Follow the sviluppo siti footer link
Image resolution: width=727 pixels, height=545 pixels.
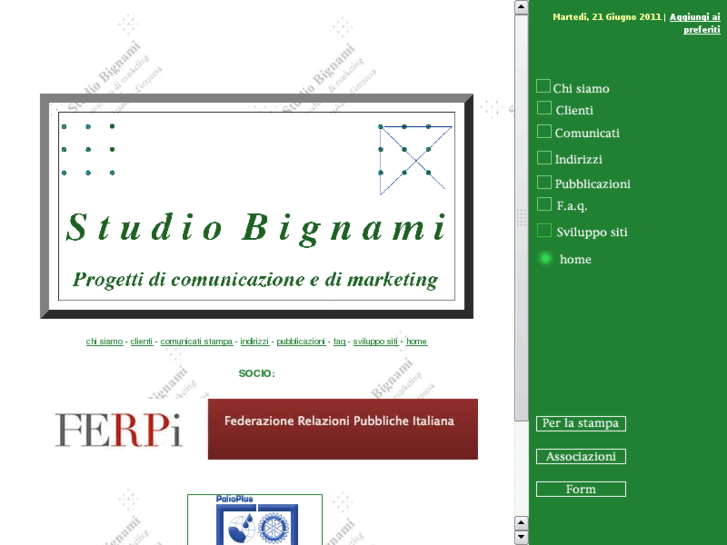(376, 341)
